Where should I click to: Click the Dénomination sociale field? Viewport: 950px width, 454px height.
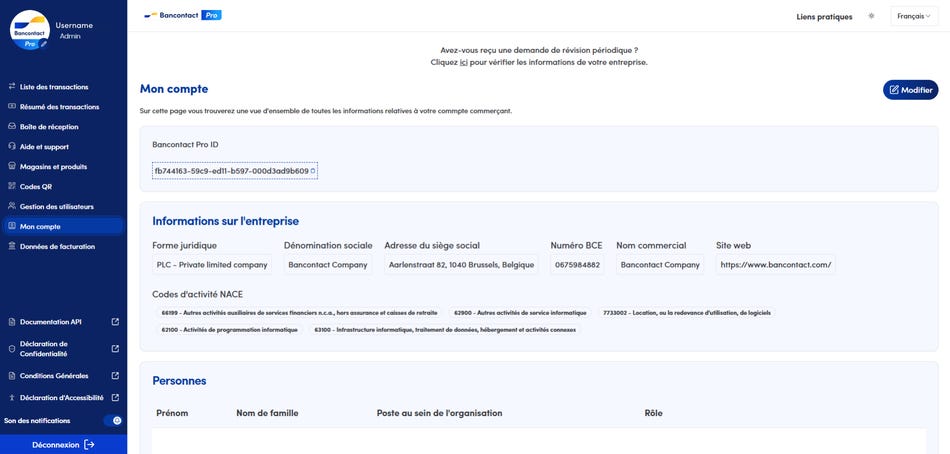tap(328, 264)
